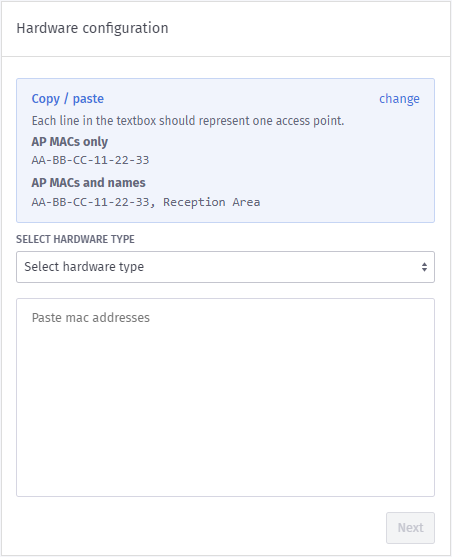Click the word "names" in the bold label

coord(127,183)
